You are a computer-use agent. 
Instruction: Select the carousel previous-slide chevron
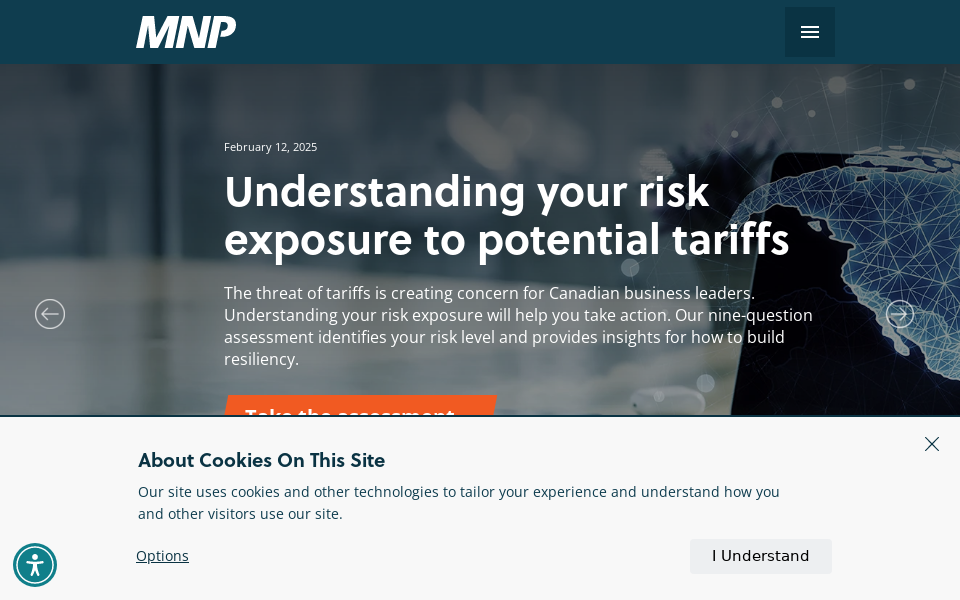coord(50,314)
